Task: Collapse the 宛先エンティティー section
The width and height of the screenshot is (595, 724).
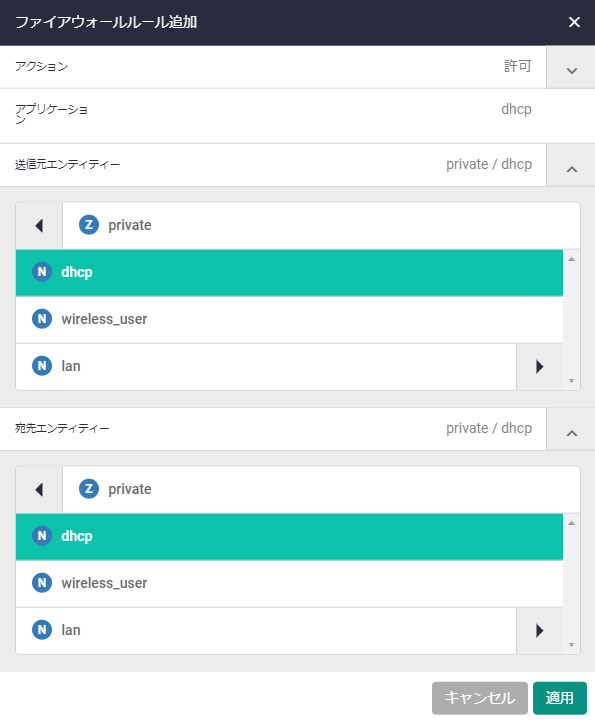Action: click(x=571, y=429)
